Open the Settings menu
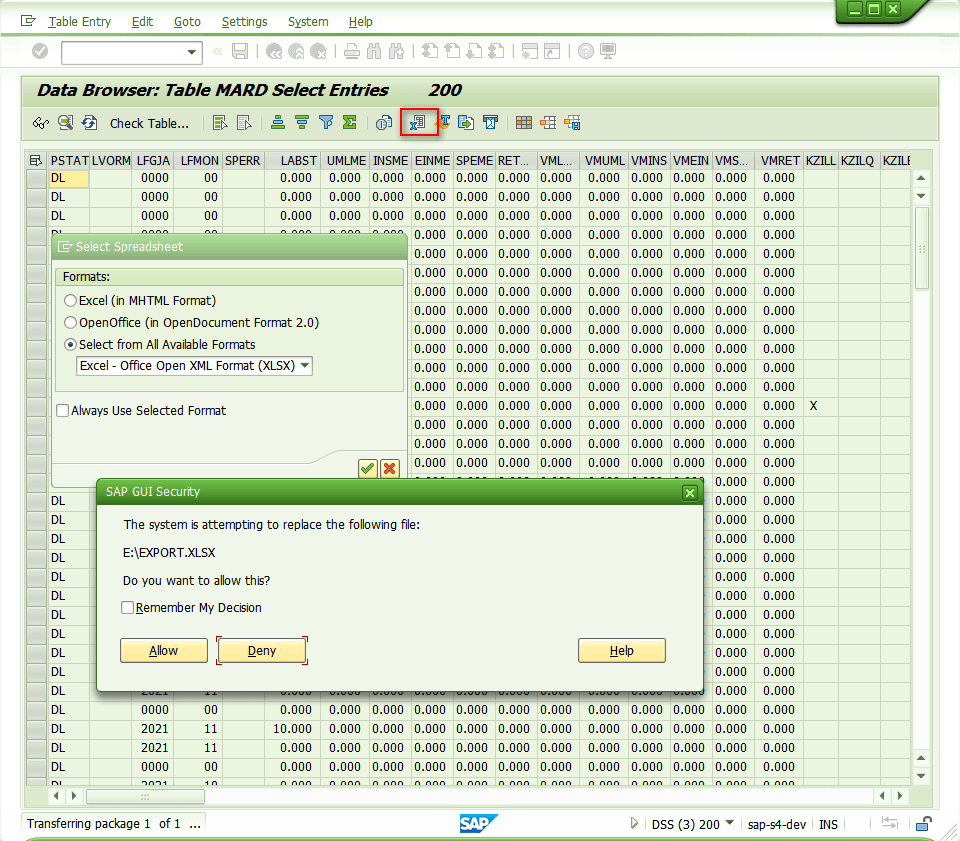 pyautogui.click(x=244, y=22)
